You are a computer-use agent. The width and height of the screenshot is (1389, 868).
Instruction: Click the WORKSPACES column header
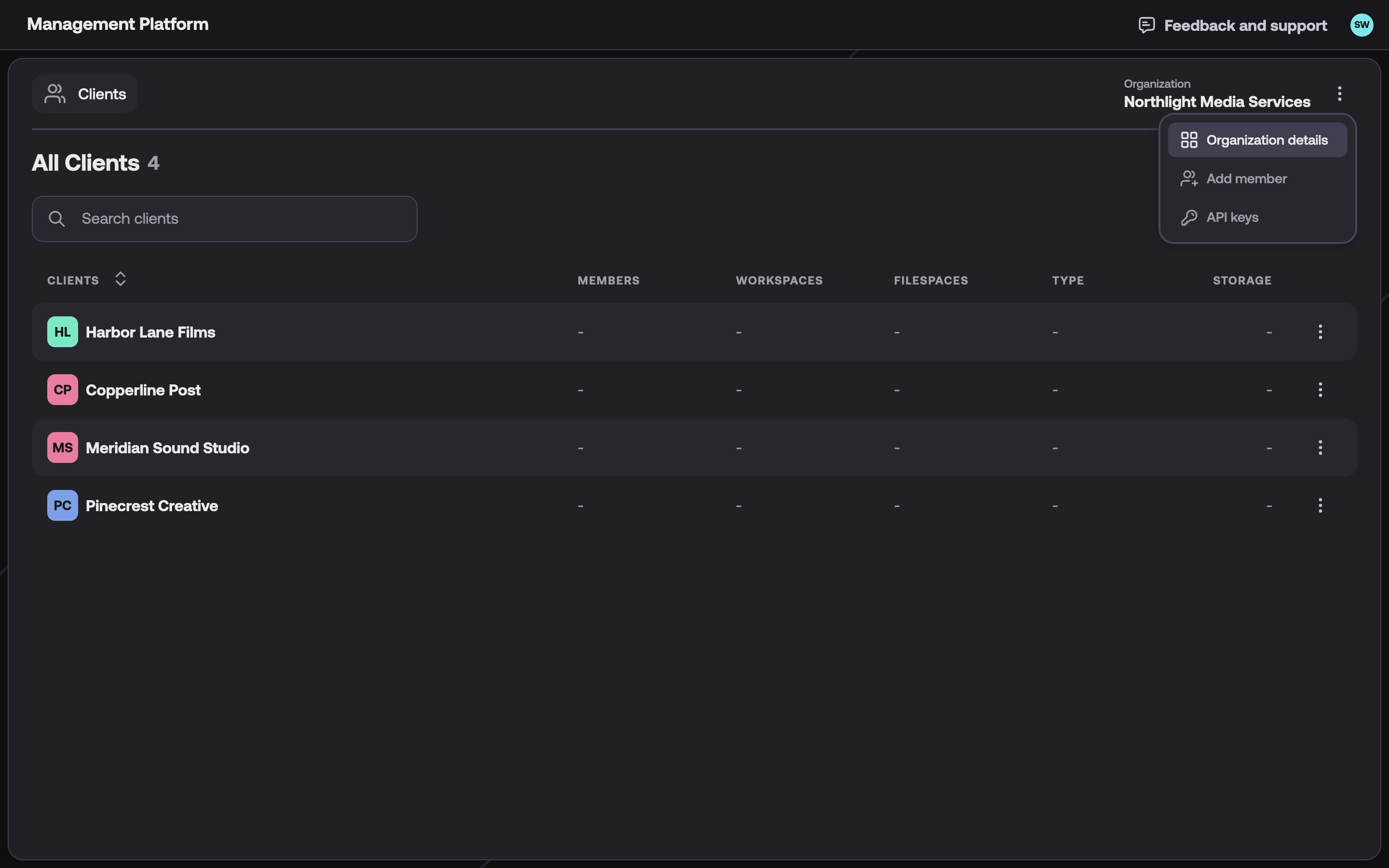point(779,281)
